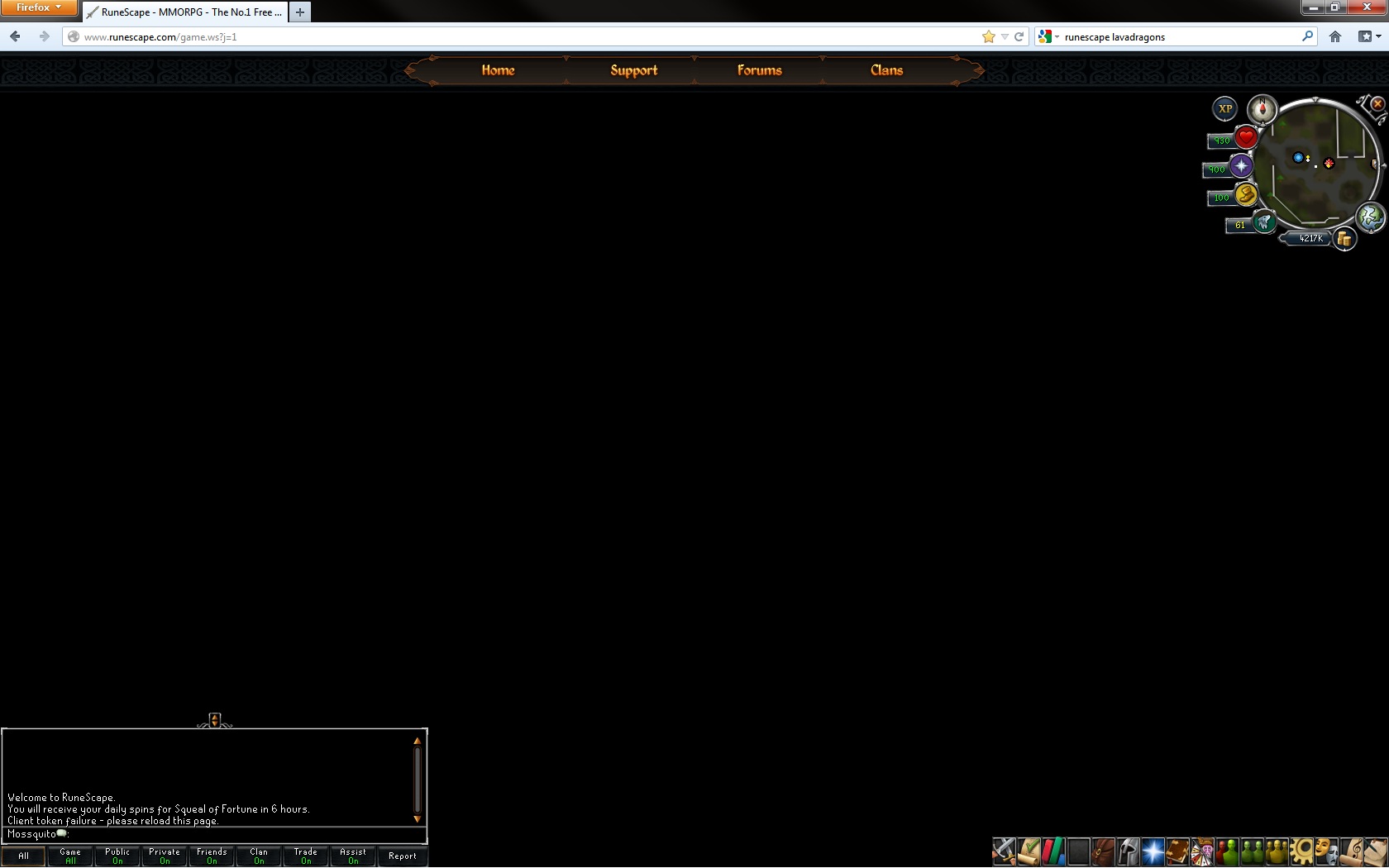Open the backpack inventory tab icon
Screen dimensions: 1389x868
(1103, 851)
